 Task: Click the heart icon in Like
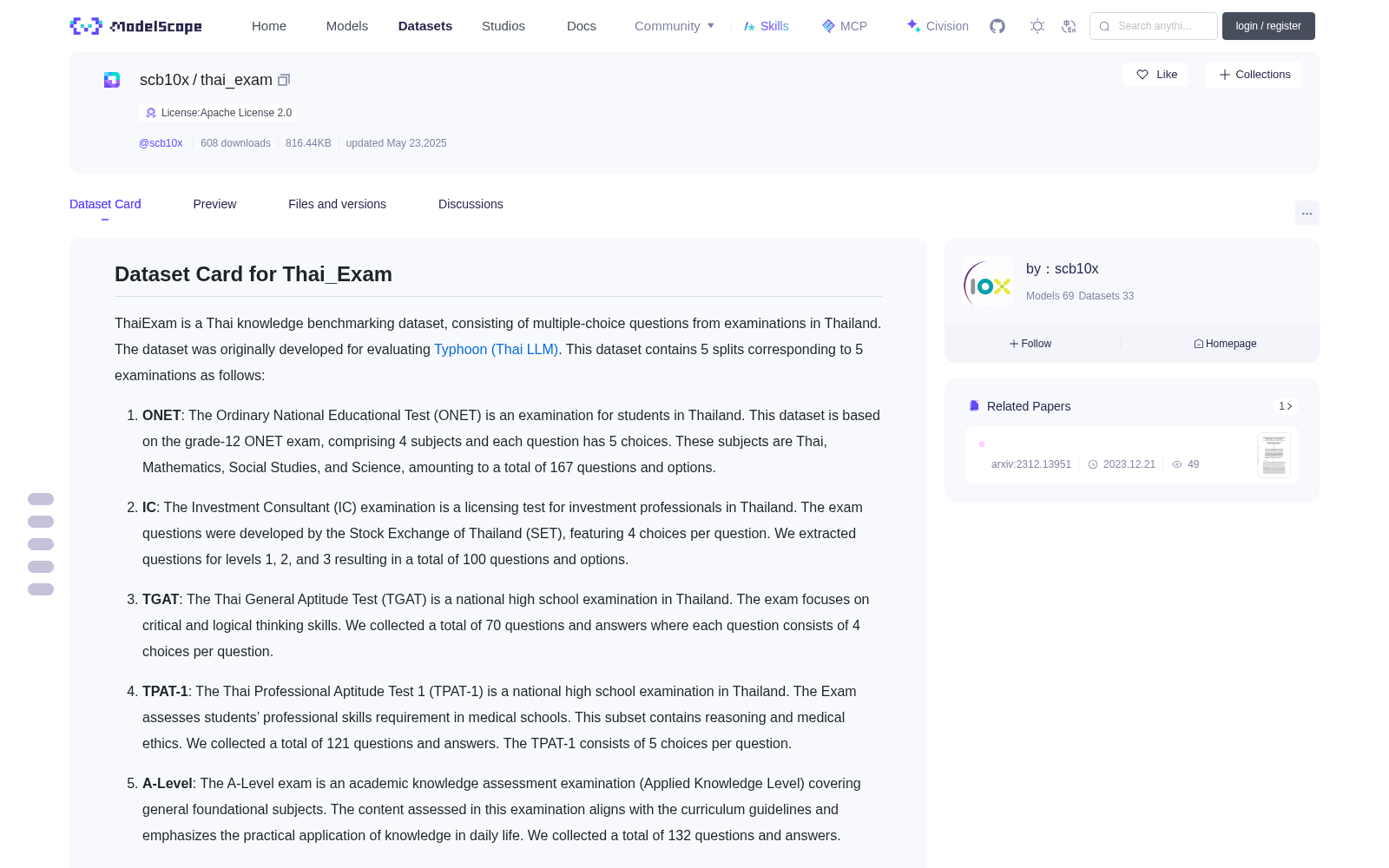pyautogui.click(x=1142, y=75)
